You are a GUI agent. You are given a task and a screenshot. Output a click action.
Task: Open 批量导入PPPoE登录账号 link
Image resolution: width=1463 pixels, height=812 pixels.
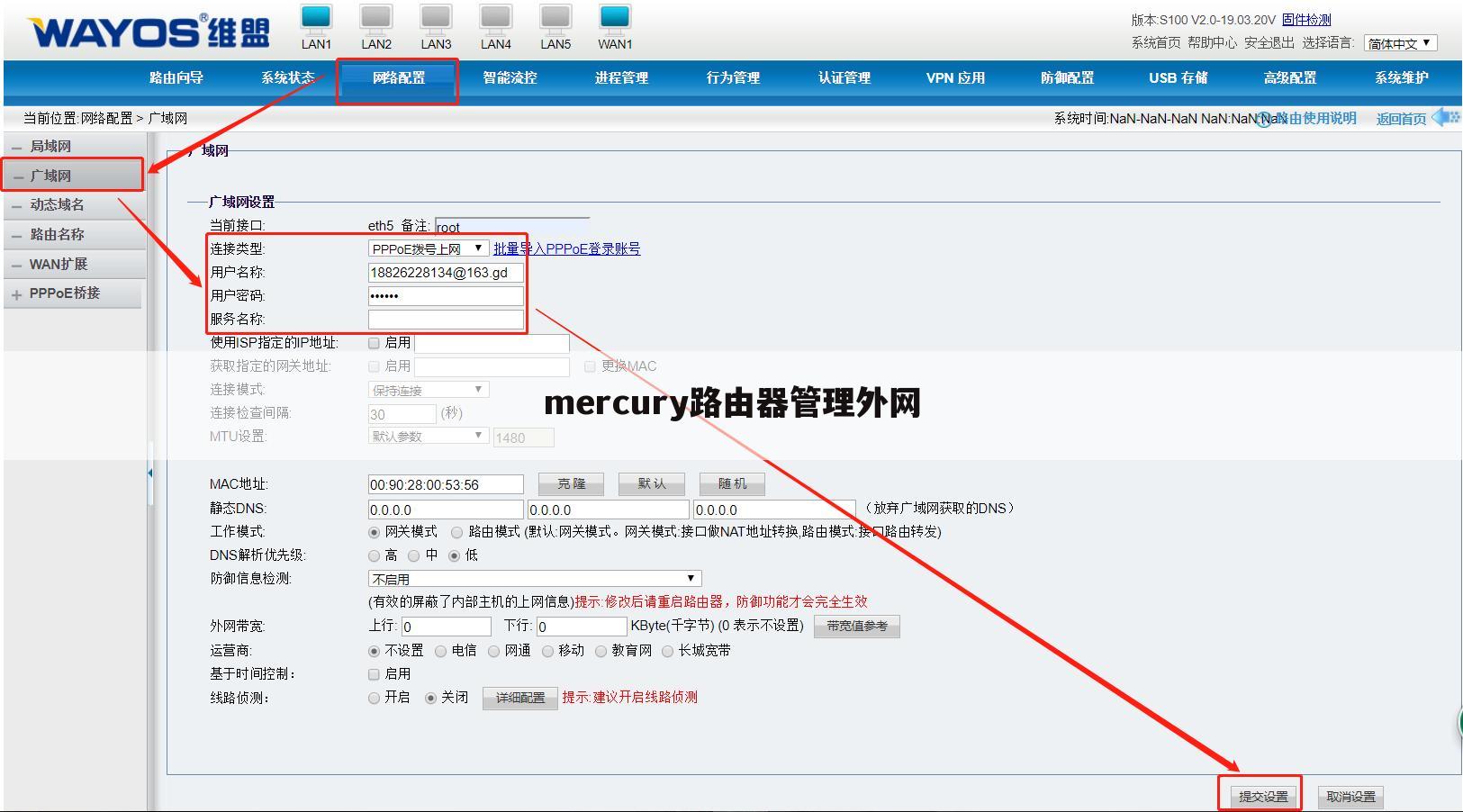566,248
